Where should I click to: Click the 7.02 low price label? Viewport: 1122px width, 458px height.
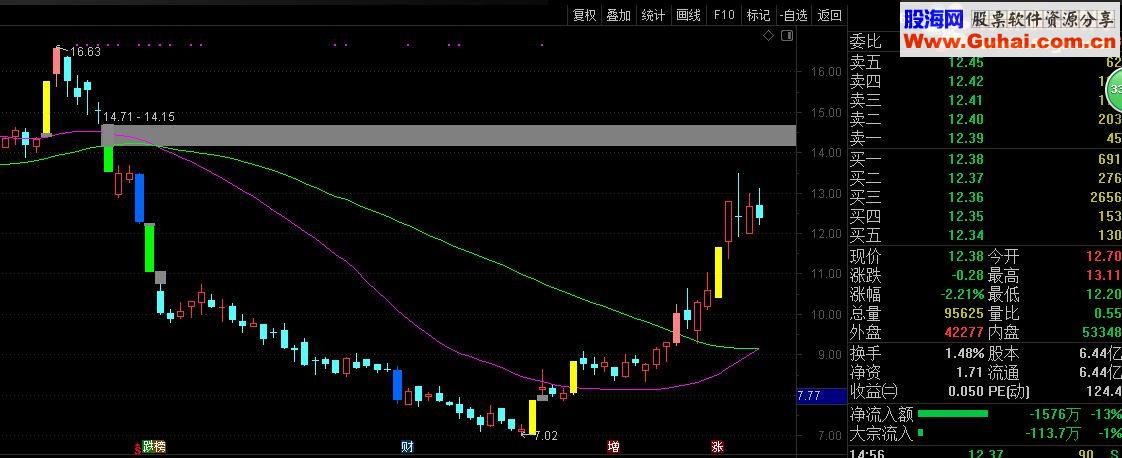(545, 435)
